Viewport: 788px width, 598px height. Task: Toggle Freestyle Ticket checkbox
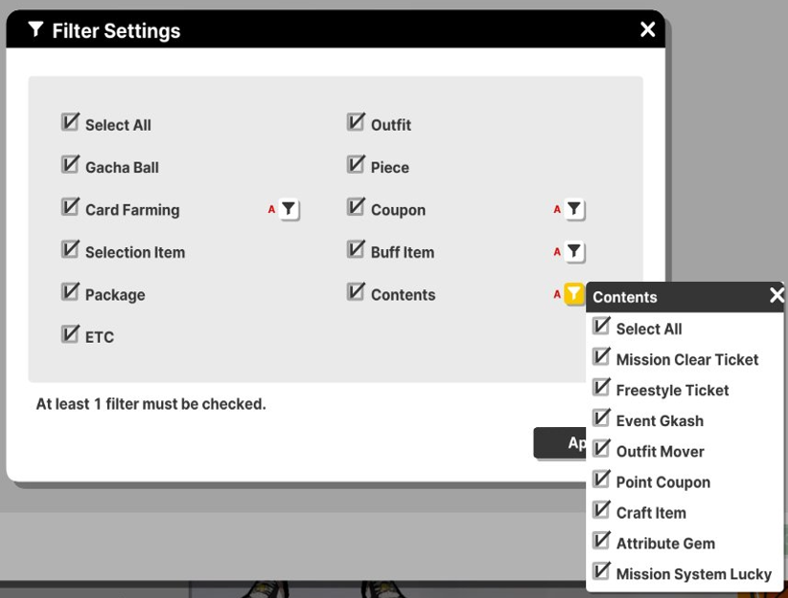point(602,388)
